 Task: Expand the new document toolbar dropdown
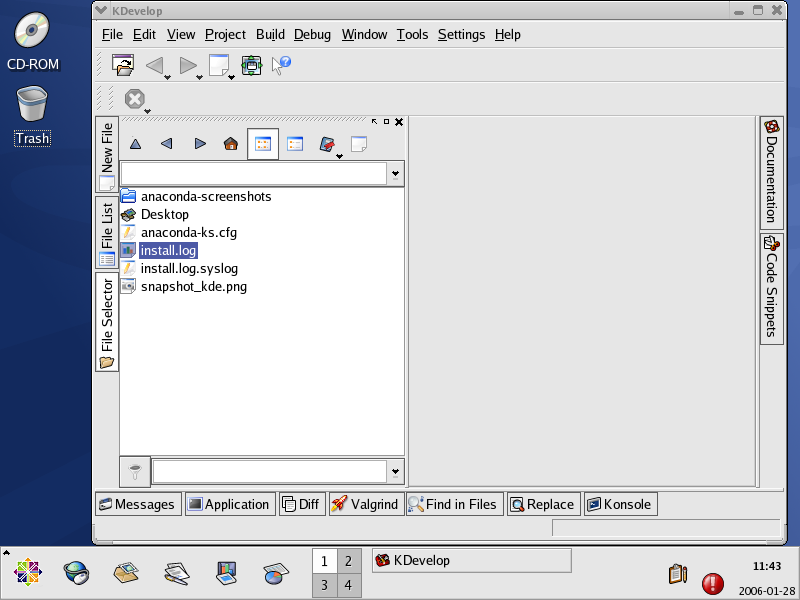click(x=231, y=76)
